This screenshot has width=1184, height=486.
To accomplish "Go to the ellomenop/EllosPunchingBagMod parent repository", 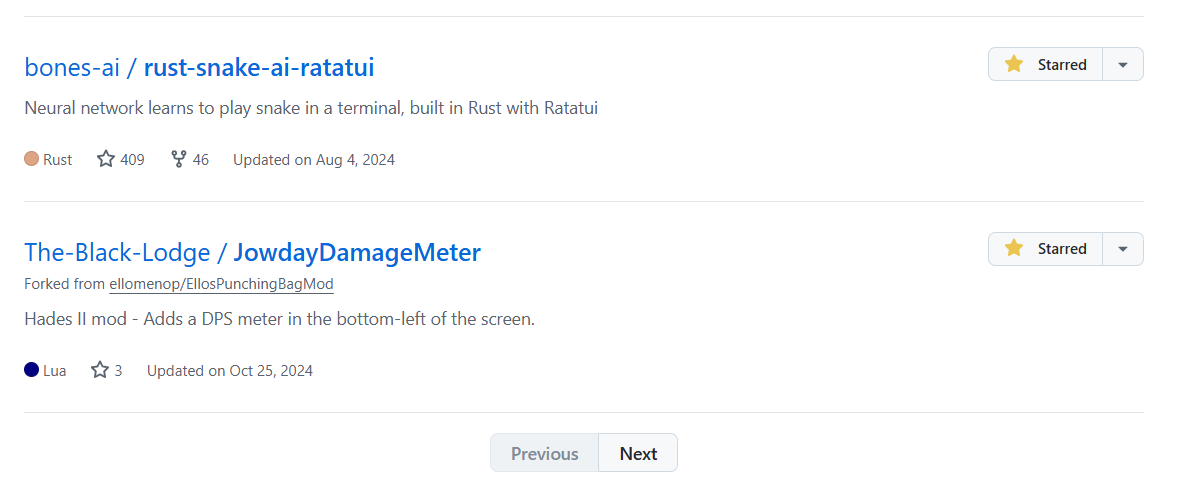I will (221, 284).
